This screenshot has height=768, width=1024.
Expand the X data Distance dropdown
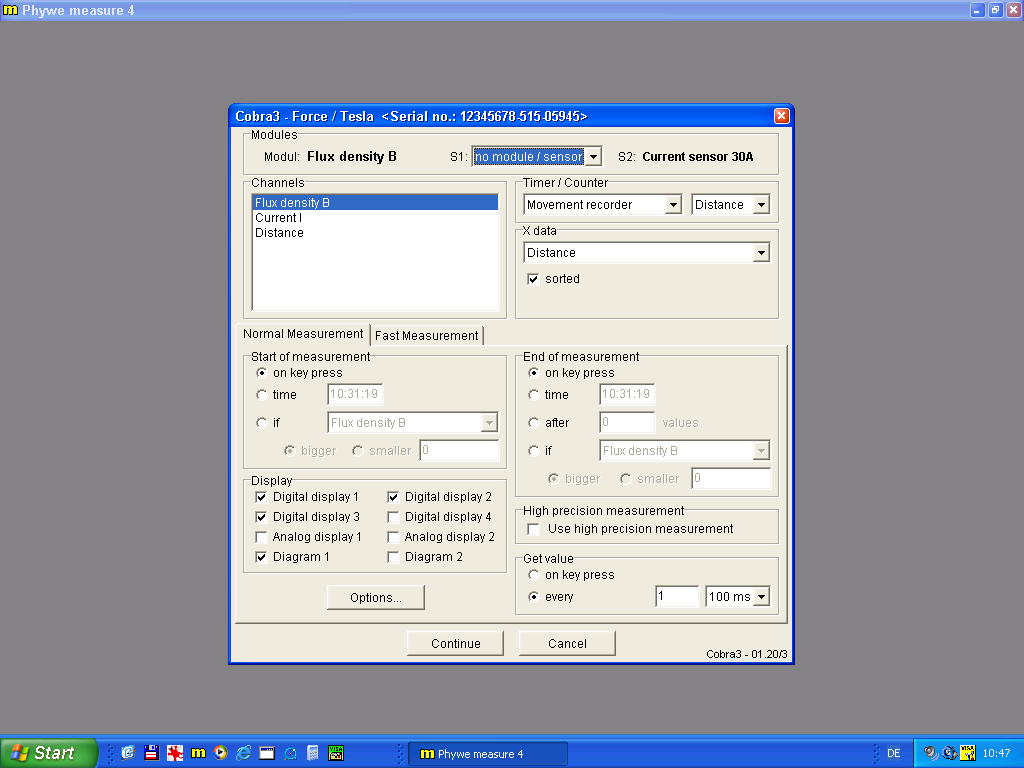pos(761,253)
